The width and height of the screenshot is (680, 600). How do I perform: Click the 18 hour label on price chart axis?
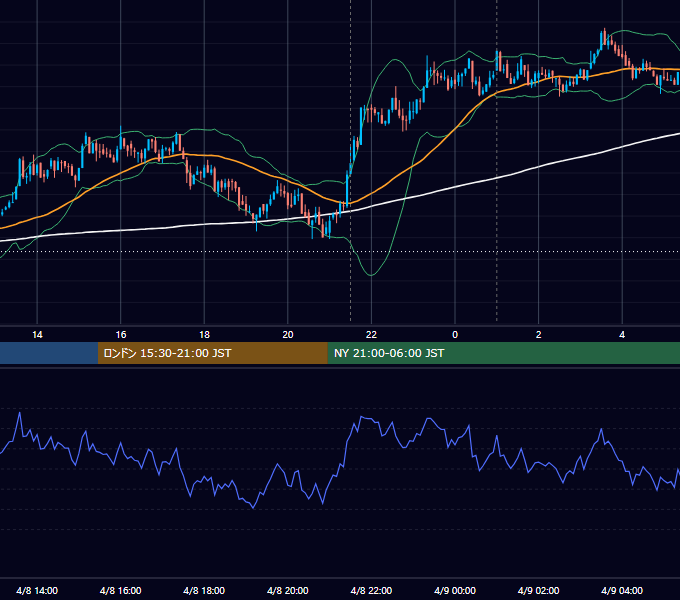(204, 335)
